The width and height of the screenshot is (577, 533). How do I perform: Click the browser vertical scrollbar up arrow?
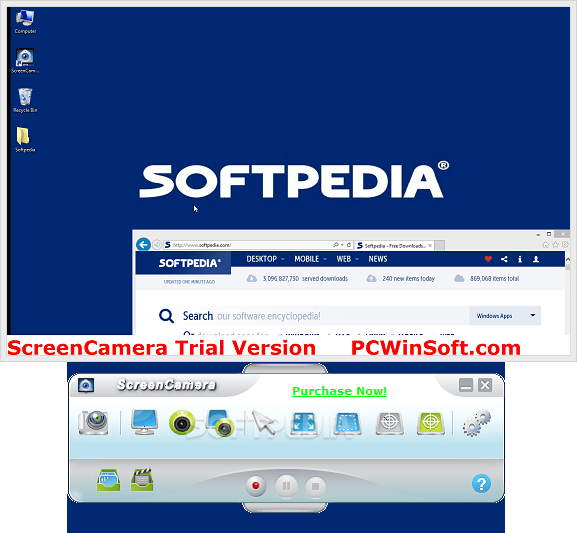[567, 259]
